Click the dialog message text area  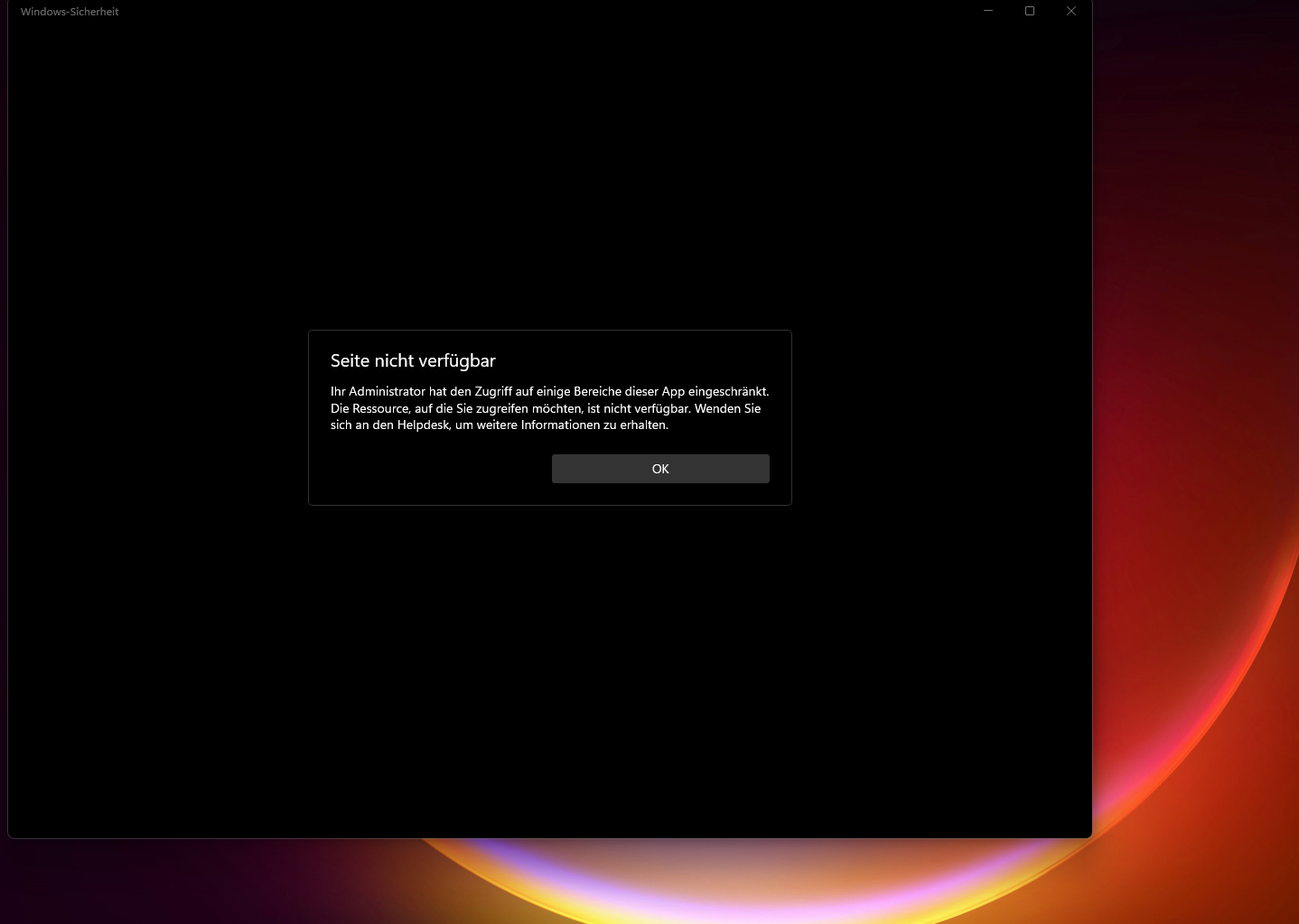click(x=549, y=407)
